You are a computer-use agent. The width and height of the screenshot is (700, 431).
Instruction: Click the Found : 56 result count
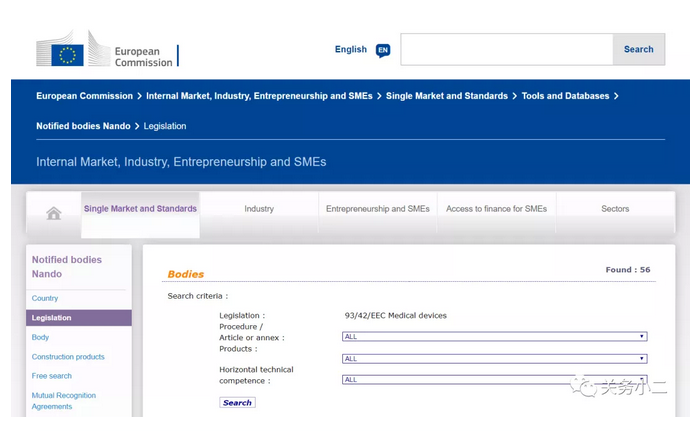coord(628,269)
